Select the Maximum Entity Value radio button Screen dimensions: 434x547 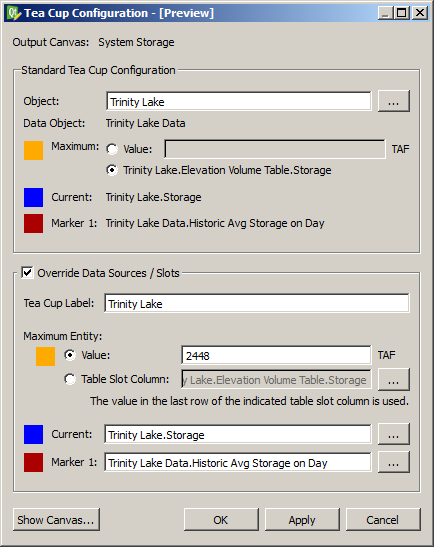tap(70, 355)
